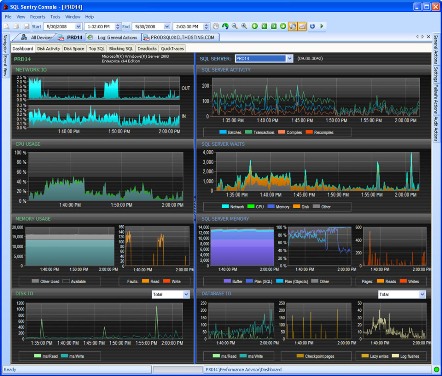Open the End date dropdown

(167, 26)
